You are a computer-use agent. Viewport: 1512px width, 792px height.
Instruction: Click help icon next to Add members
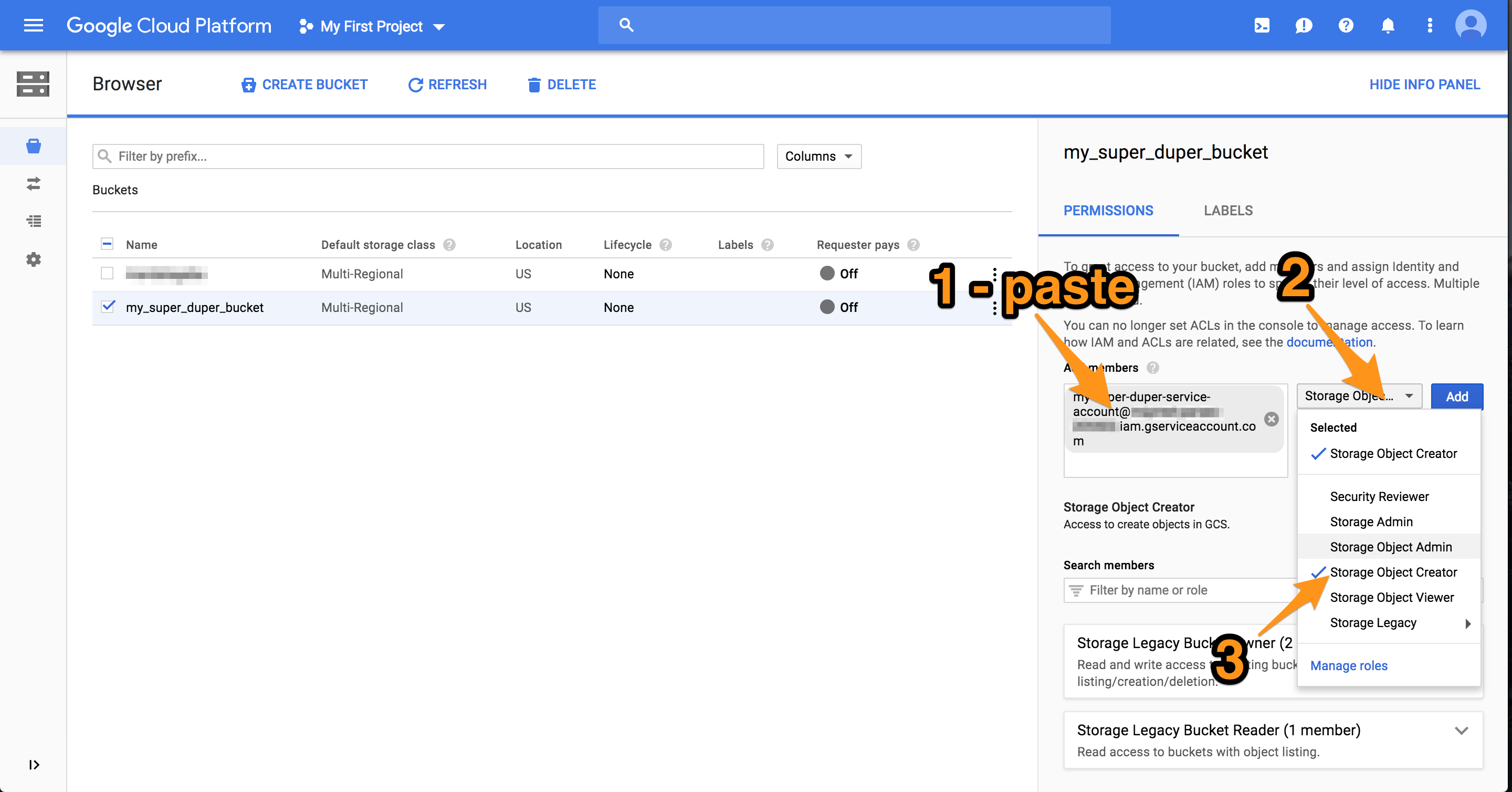click(x=1153, y=368)
